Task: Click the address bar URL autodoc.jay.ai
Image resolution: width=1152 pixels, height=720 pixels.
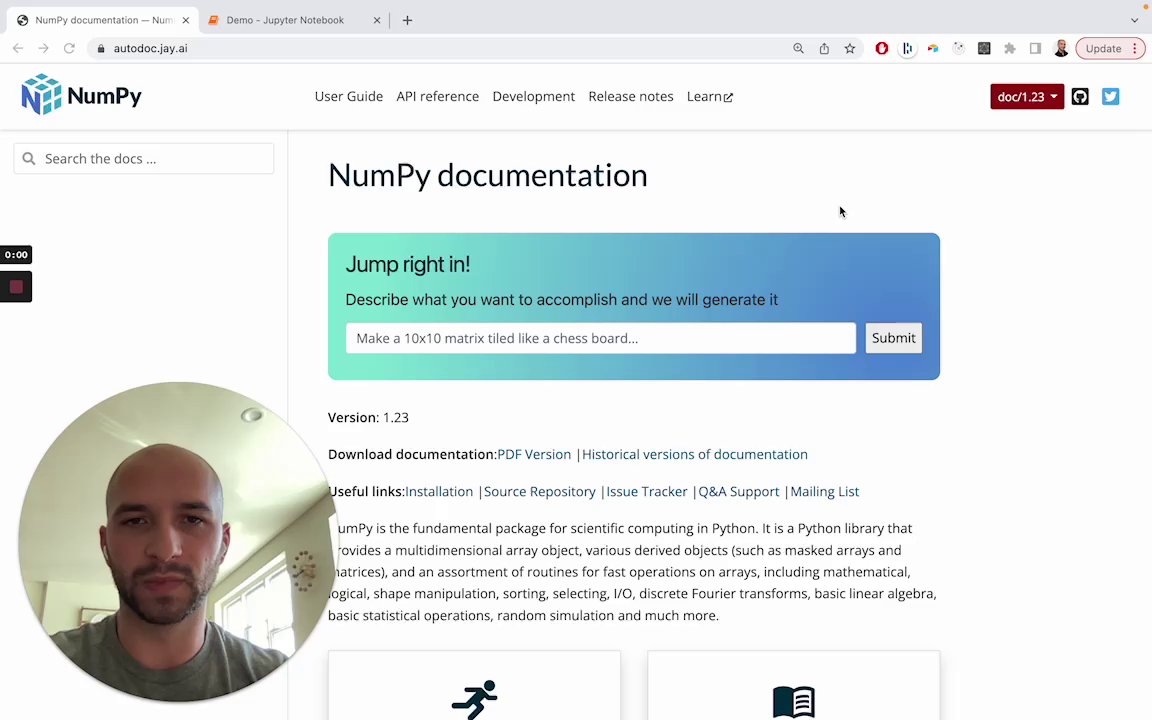Action: [151, 48]
